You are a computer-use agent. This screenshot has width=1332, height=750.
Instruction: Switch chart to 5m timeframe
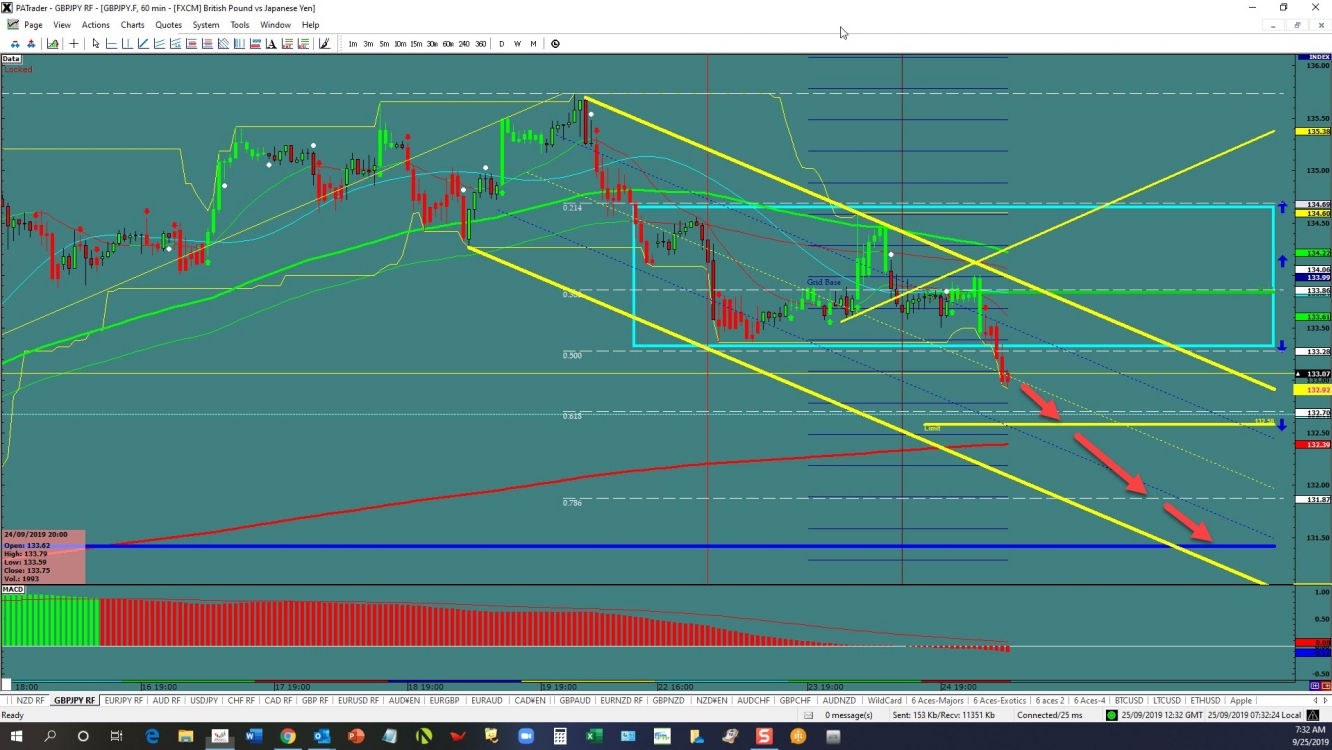pyautogui.click(x=384, y=44)
